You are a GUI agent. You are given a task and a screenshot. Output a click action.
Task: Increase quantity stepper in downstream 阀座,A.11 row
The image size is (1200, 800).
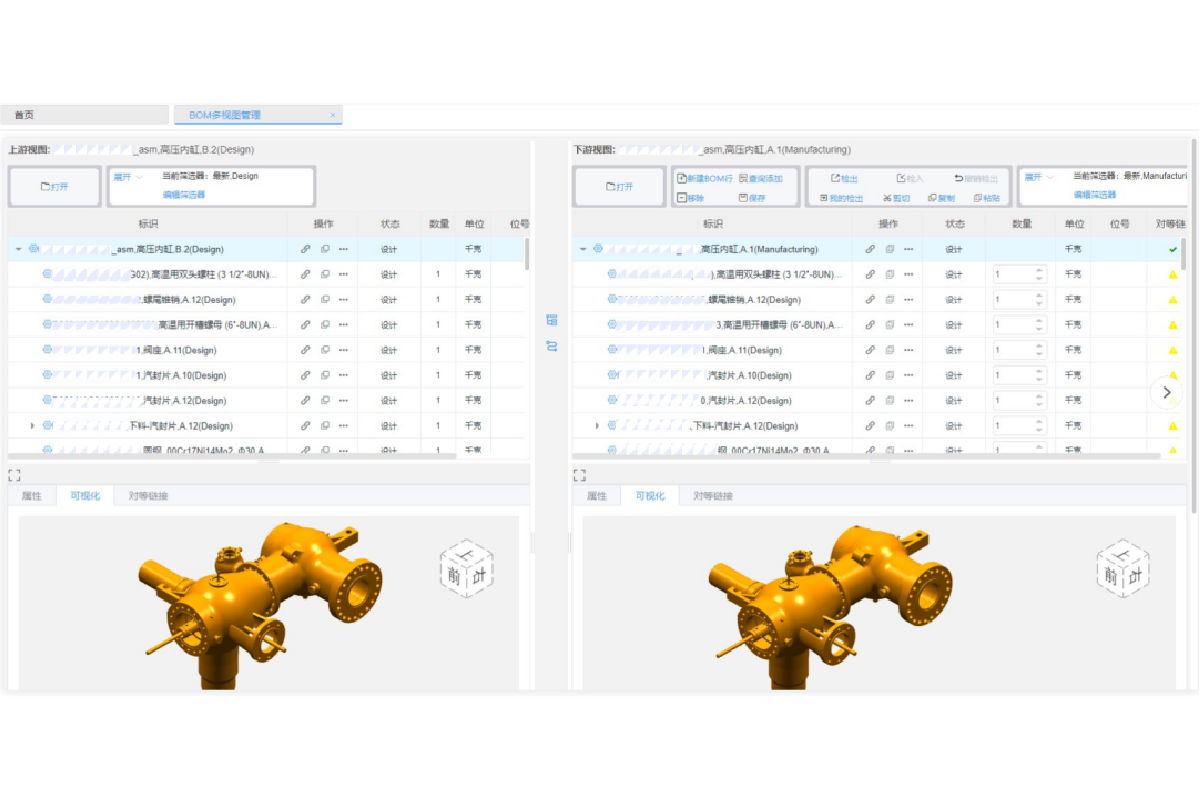pos(1039,346)
